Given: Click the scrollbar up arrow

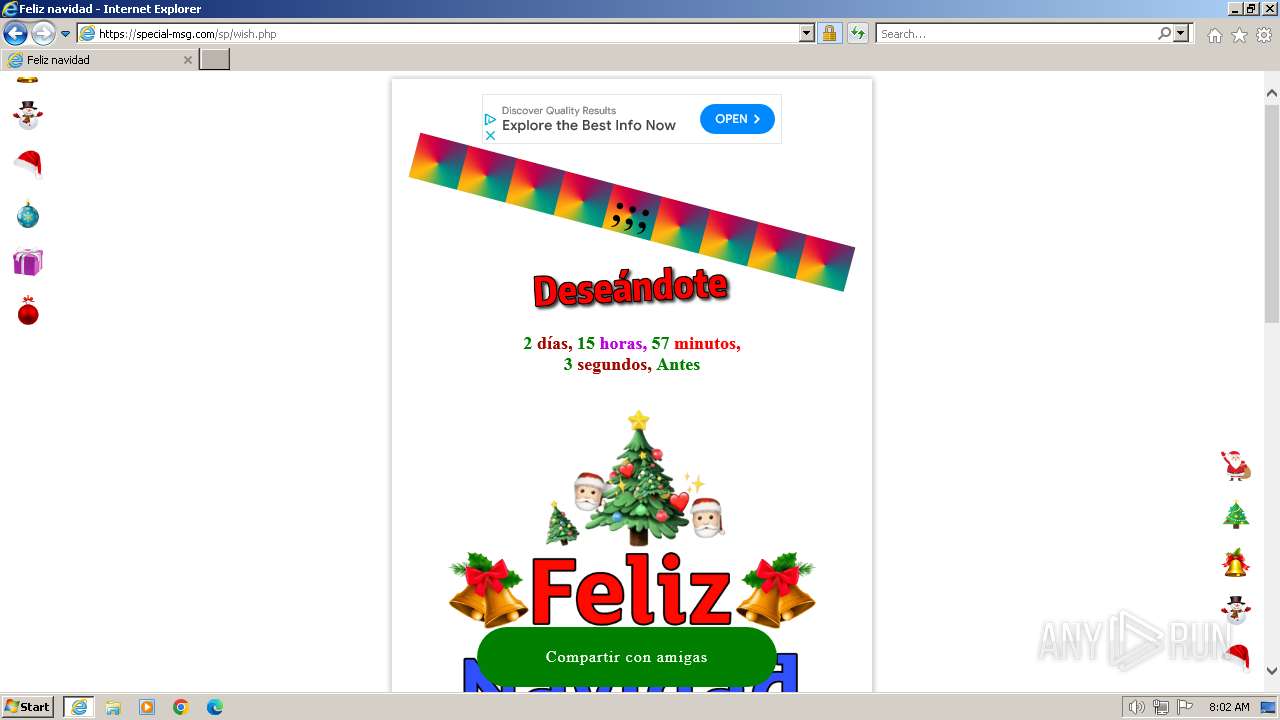Looking at the screenshot, I should (1272, 93).
